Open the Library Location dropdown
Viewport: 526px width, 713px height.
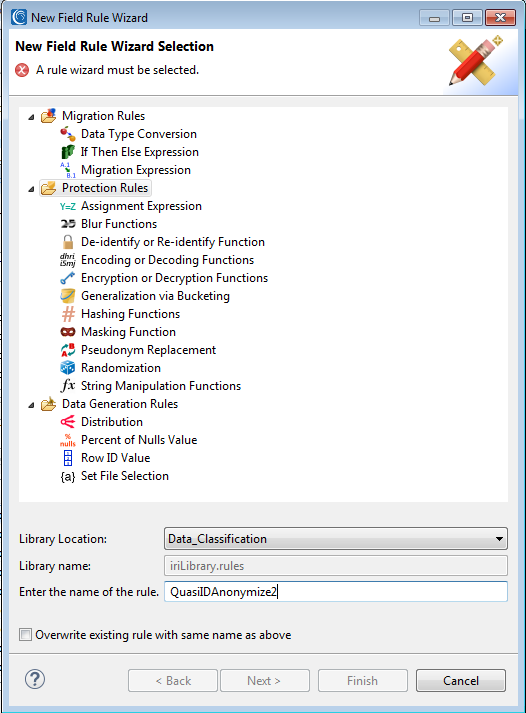click(336, 539)
